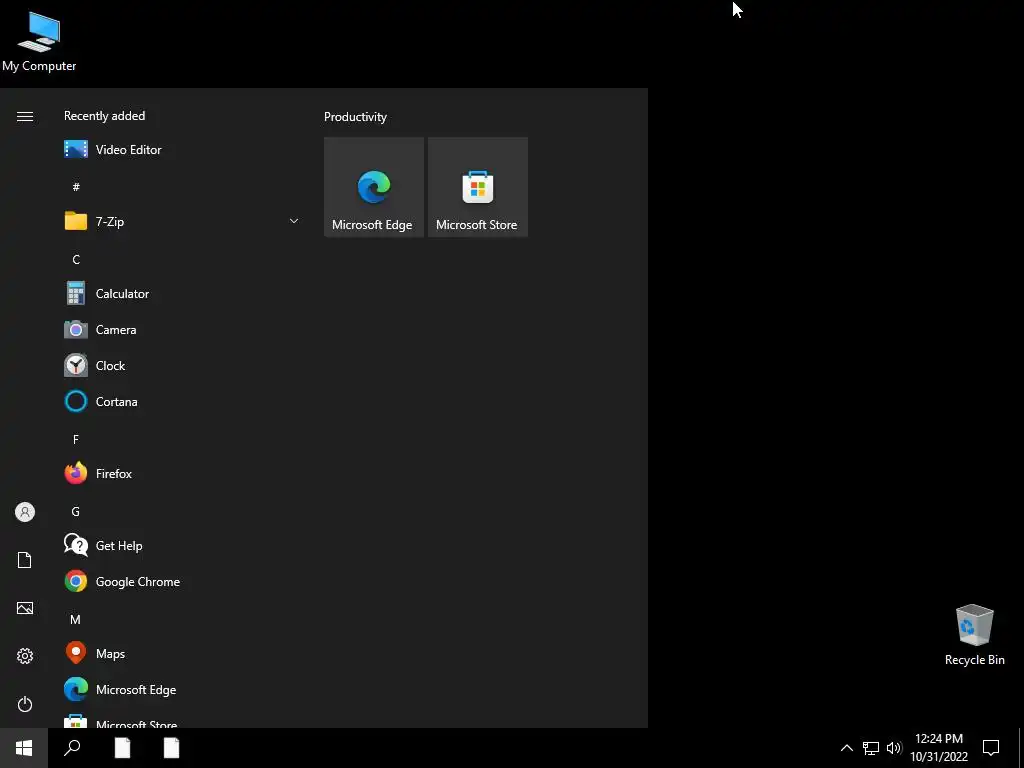1024x768 pixels.
Task: Expand the 7-Zip folder chevron
Action: (x=294, y=221)
